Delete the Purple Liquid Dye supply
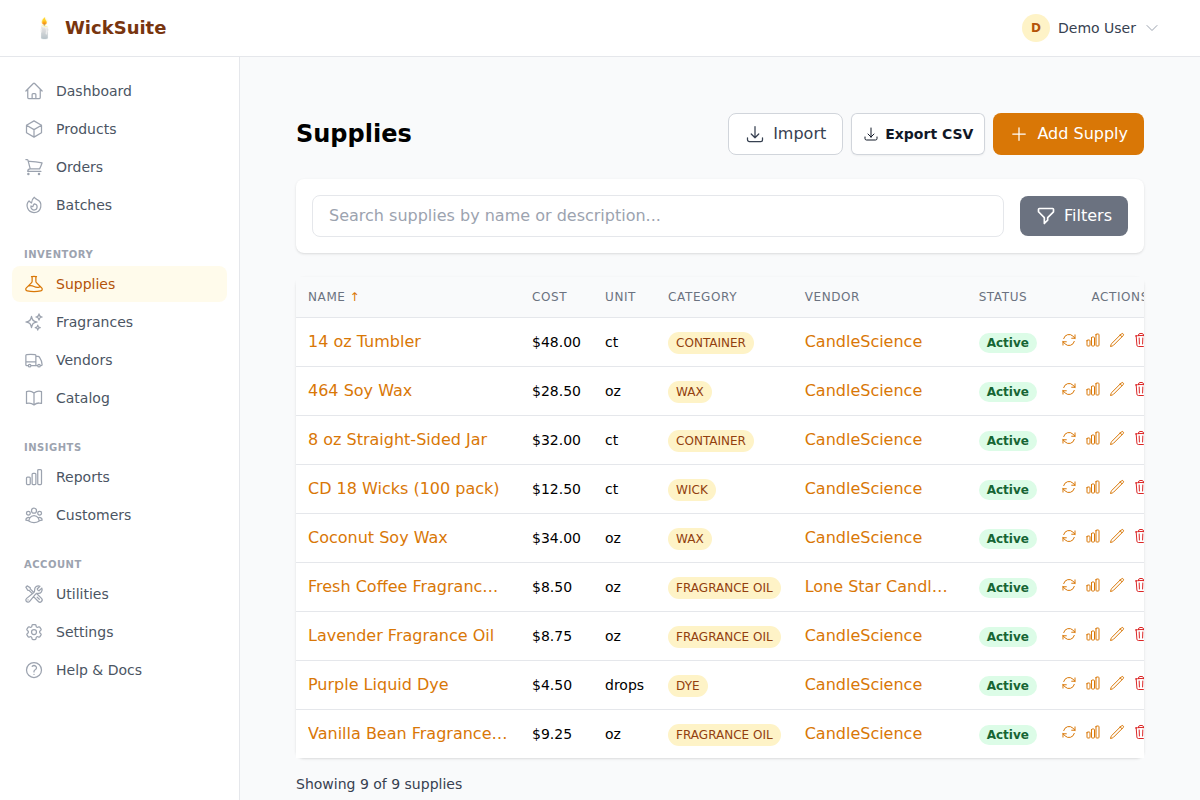The width and height of the screenshot is (1200, 800). tap(1140, 683)
